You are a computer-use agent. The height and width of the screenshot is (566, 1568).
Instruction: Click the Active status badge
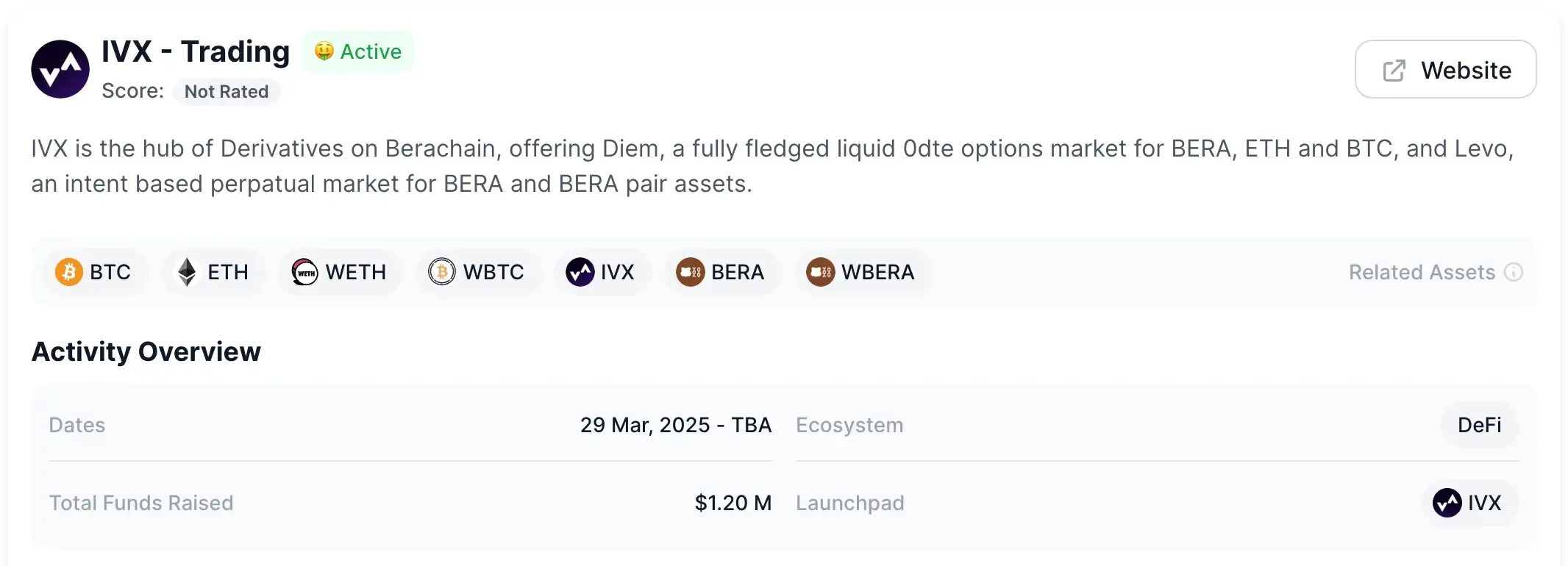(x=358, y=51)
